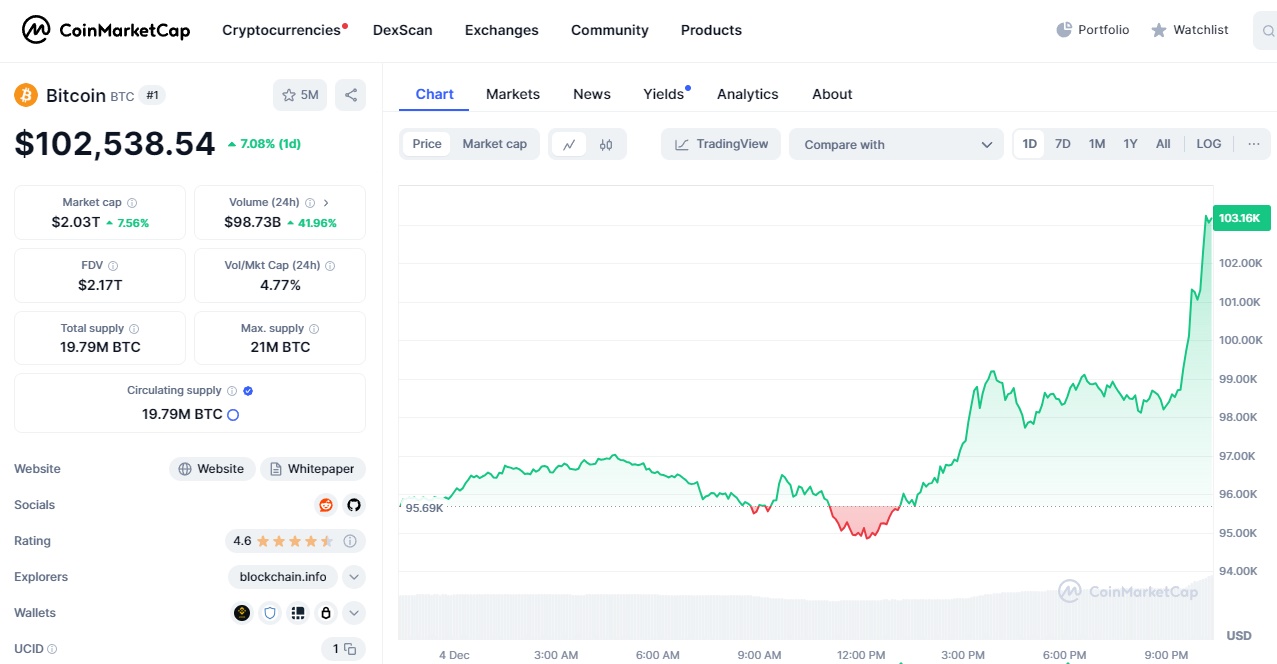Open the DexScan menu

click(403, 30)
